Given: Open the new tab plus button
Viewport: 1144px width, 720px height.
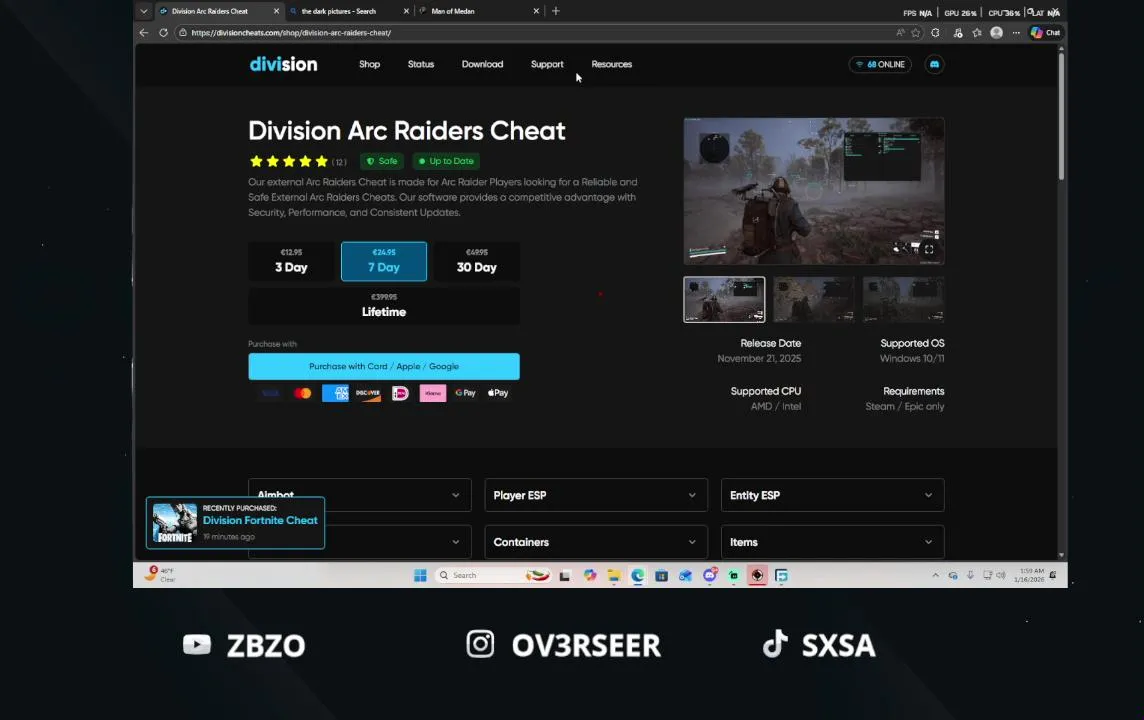Looking at the screenshot, I should coord(556,11).
